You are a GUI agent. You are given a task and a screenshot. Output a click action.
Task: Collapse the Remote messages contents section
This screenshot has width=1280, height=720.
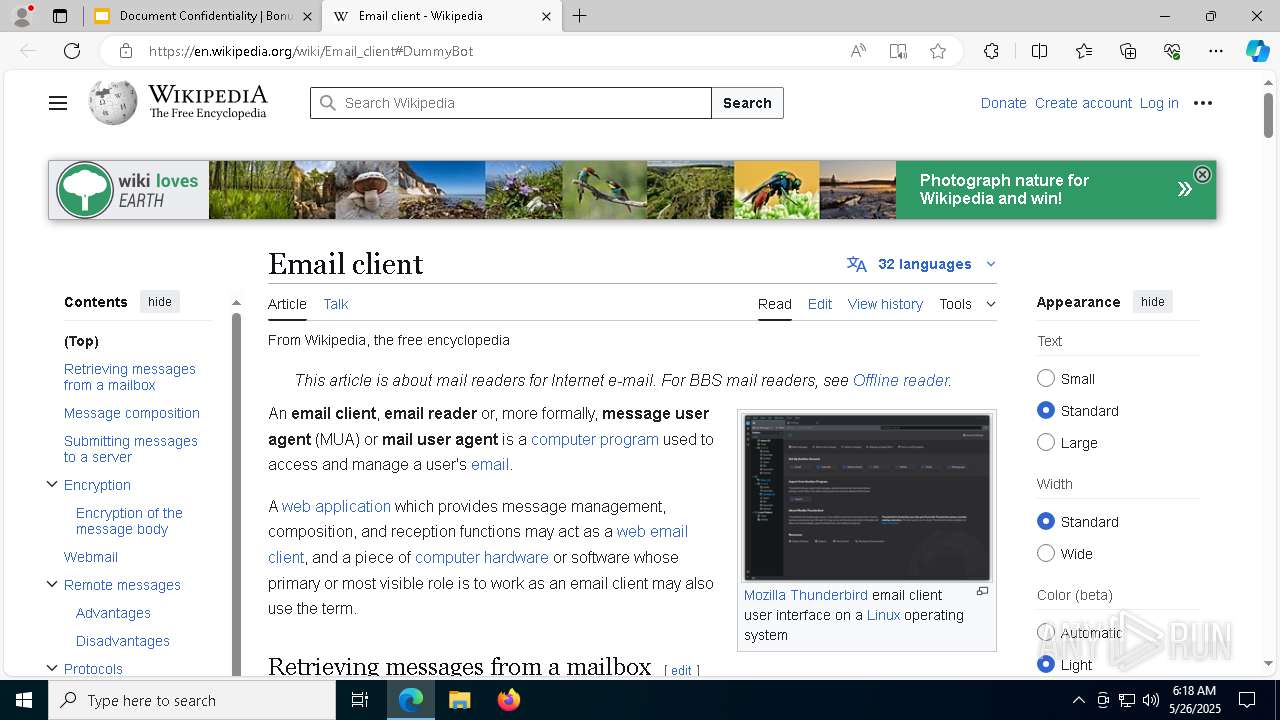(x=52, y=584)
